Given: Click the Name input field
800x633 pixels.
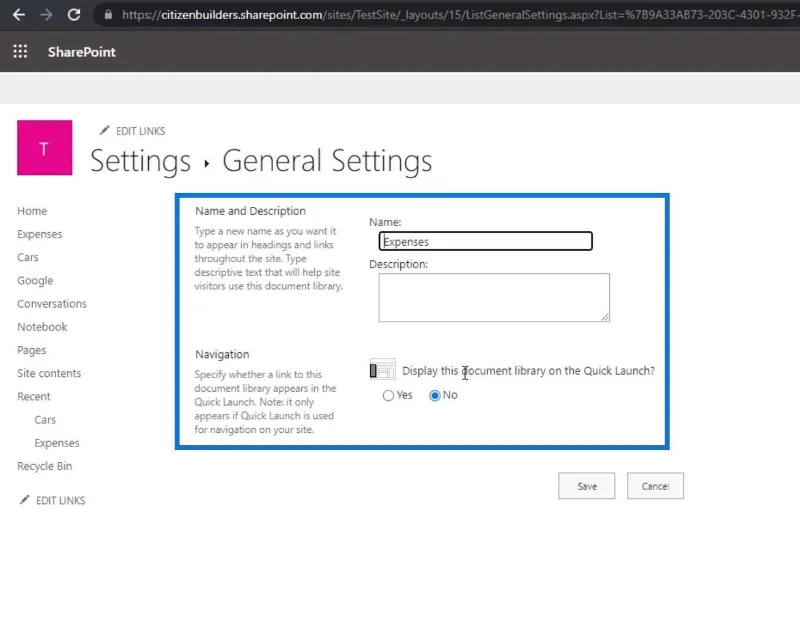Looking at the screenshot, I should [486, 241].
